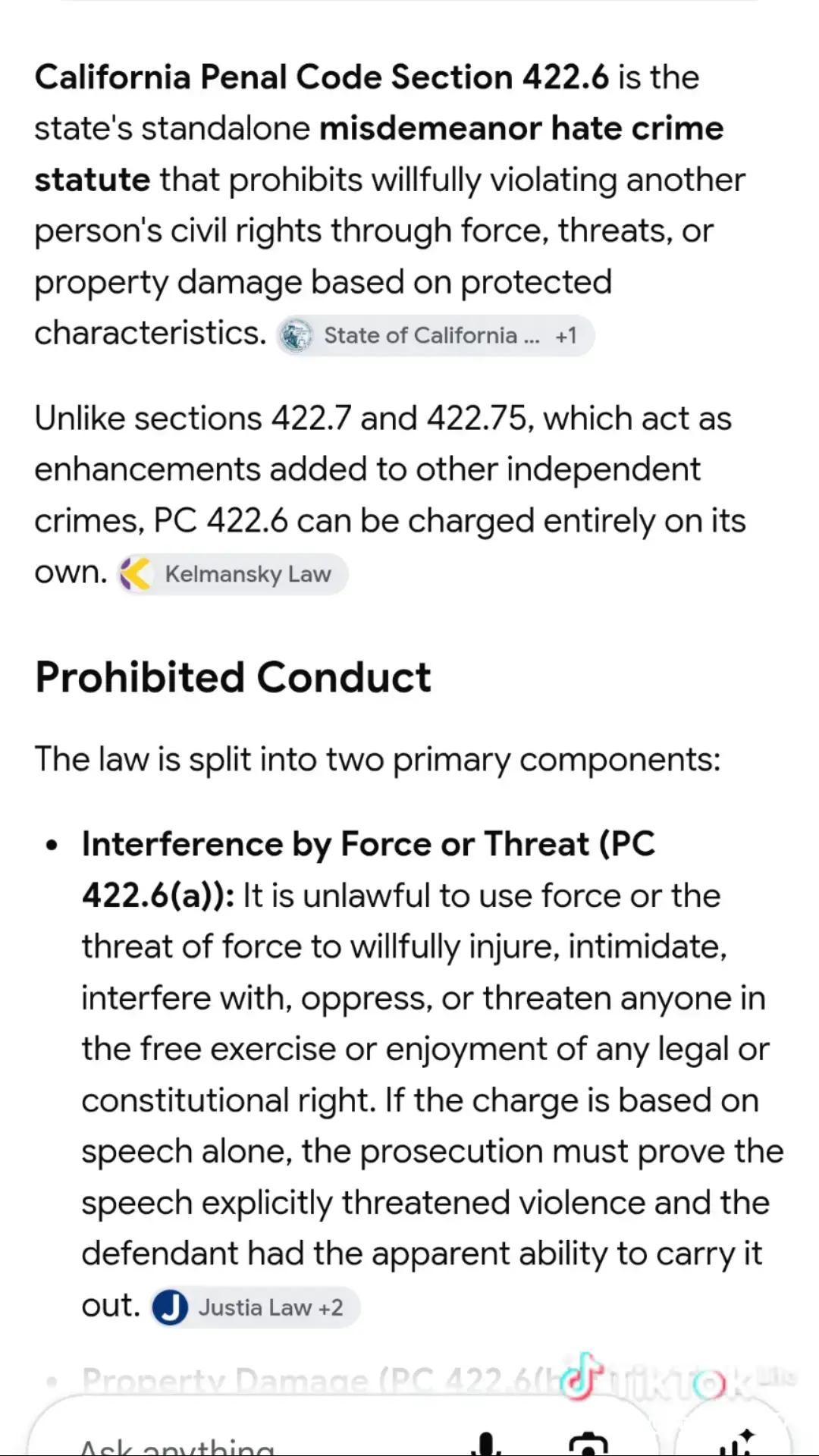Screen dimensions: 819x1456
Task: Open camera lens search icon
Action: (x=588, y=1443)
